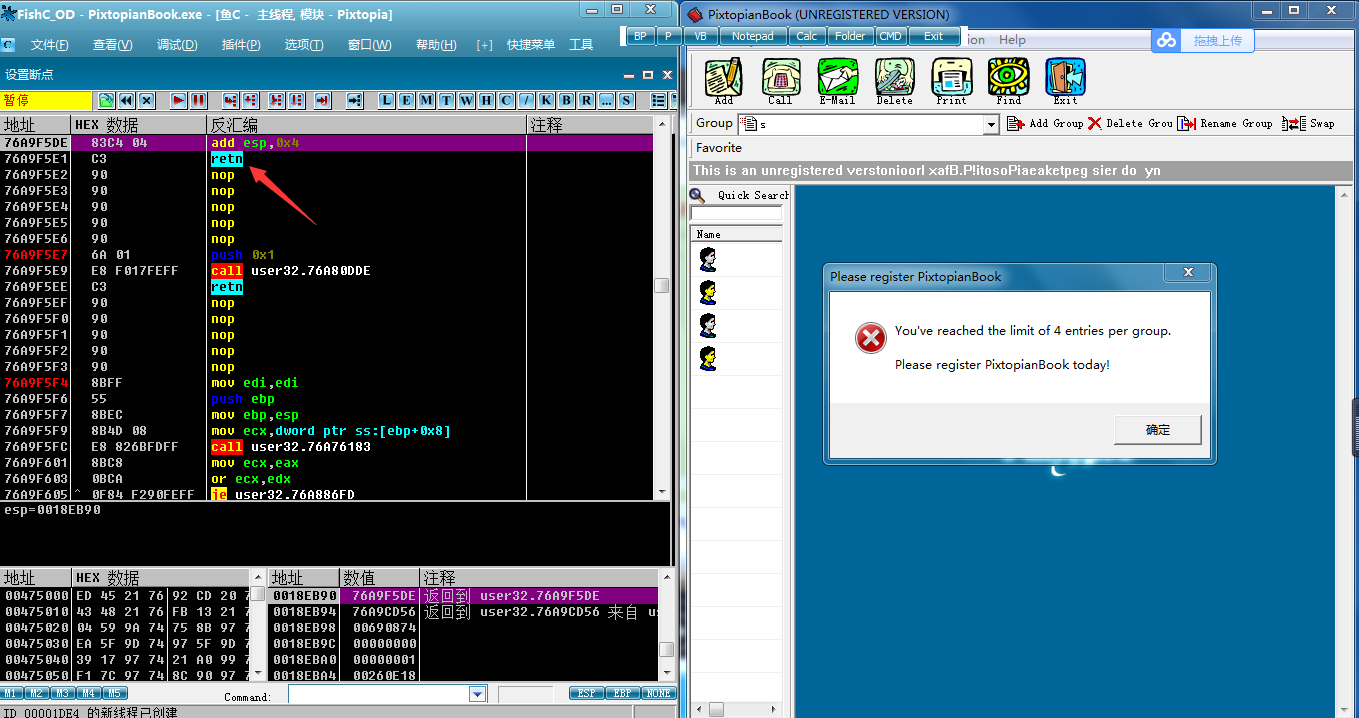Select the stack row 0018EB94
Screen dimensions: 1359x718
point(464,612)
